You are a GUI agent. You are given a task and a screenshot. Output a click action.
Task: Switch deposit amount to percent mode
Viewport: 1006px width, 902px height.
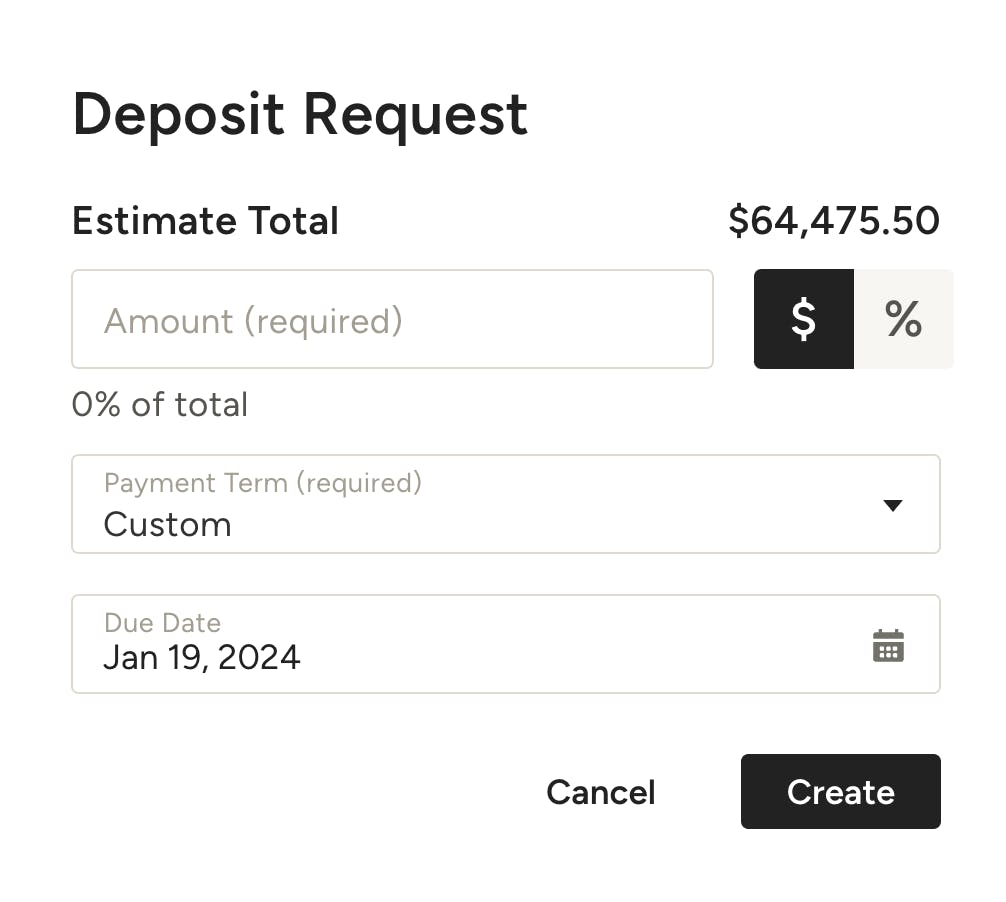pyautogui.click(x=903, y=319)
